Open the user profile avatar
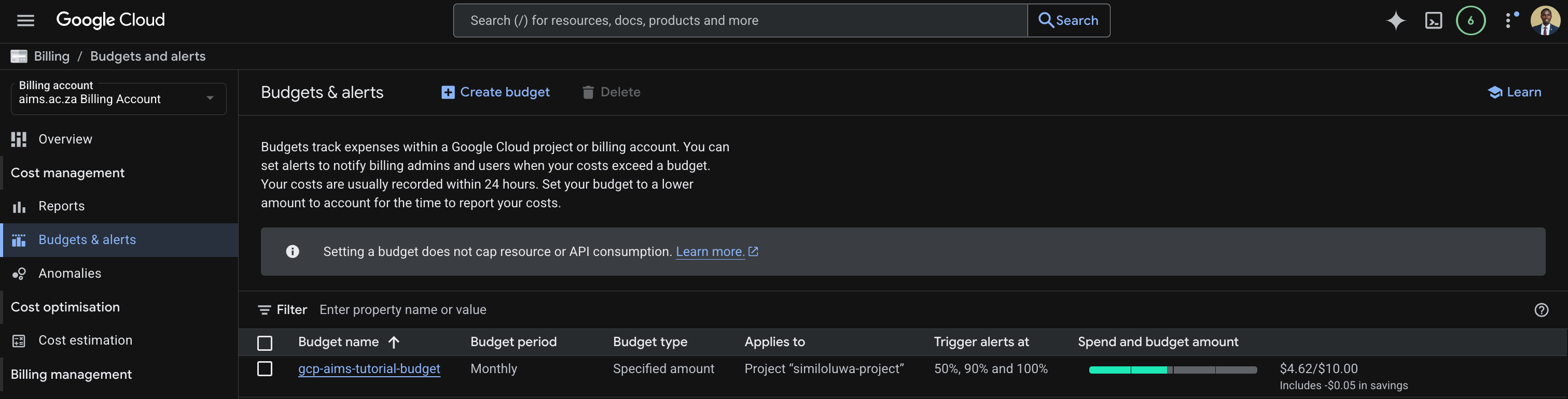This screenshot has height=399, width=1568. coord(1545,21)
